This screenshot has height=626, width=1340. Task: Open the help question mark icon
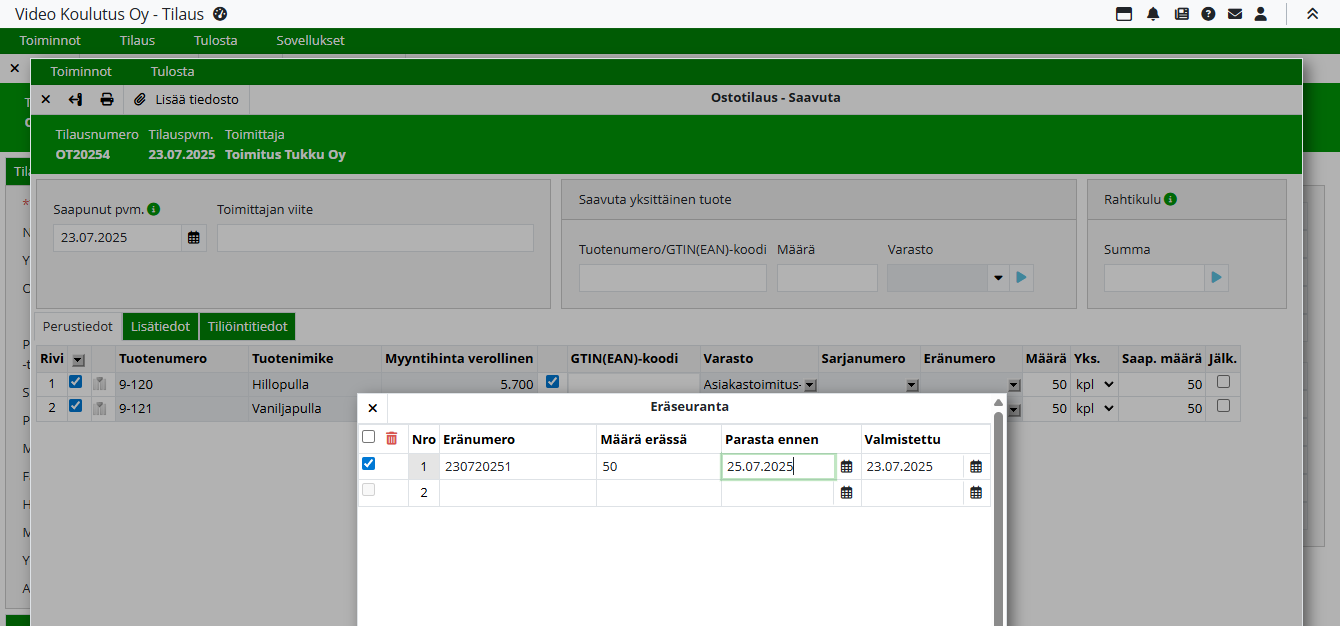click(x=1208, y=14)
